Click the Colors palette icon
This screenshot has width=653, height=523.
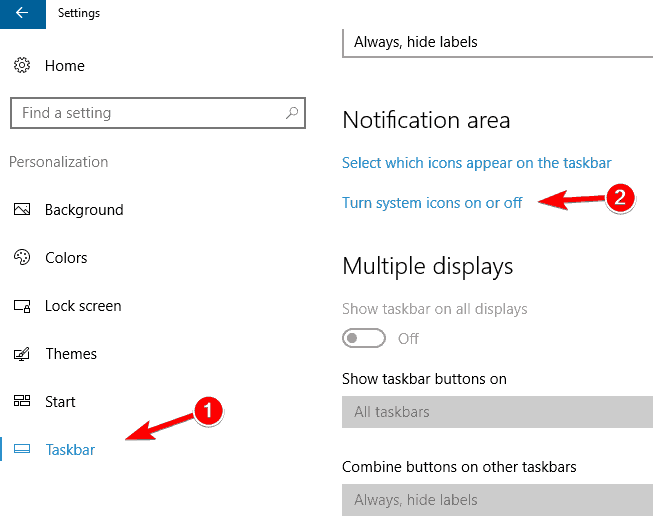pos(22,258)
